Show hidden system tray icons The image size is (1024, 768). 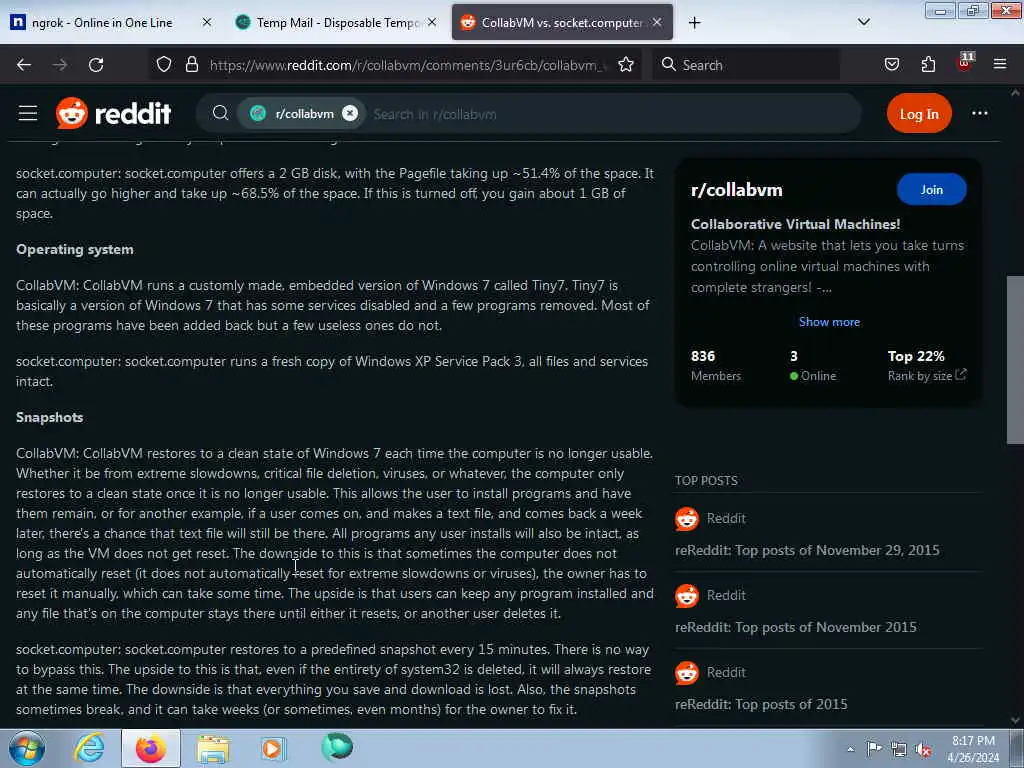point(850,749)
